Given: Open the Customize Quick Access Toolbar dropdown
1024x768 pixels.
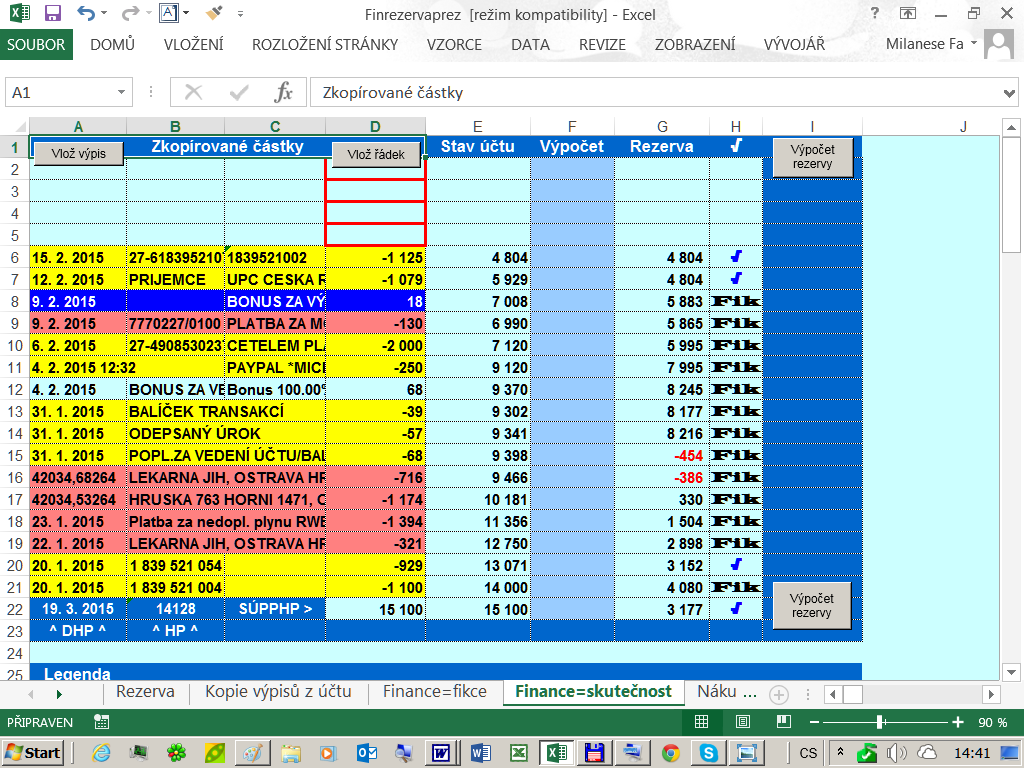Looking at the screenshot, I should [x=240, y=15].
